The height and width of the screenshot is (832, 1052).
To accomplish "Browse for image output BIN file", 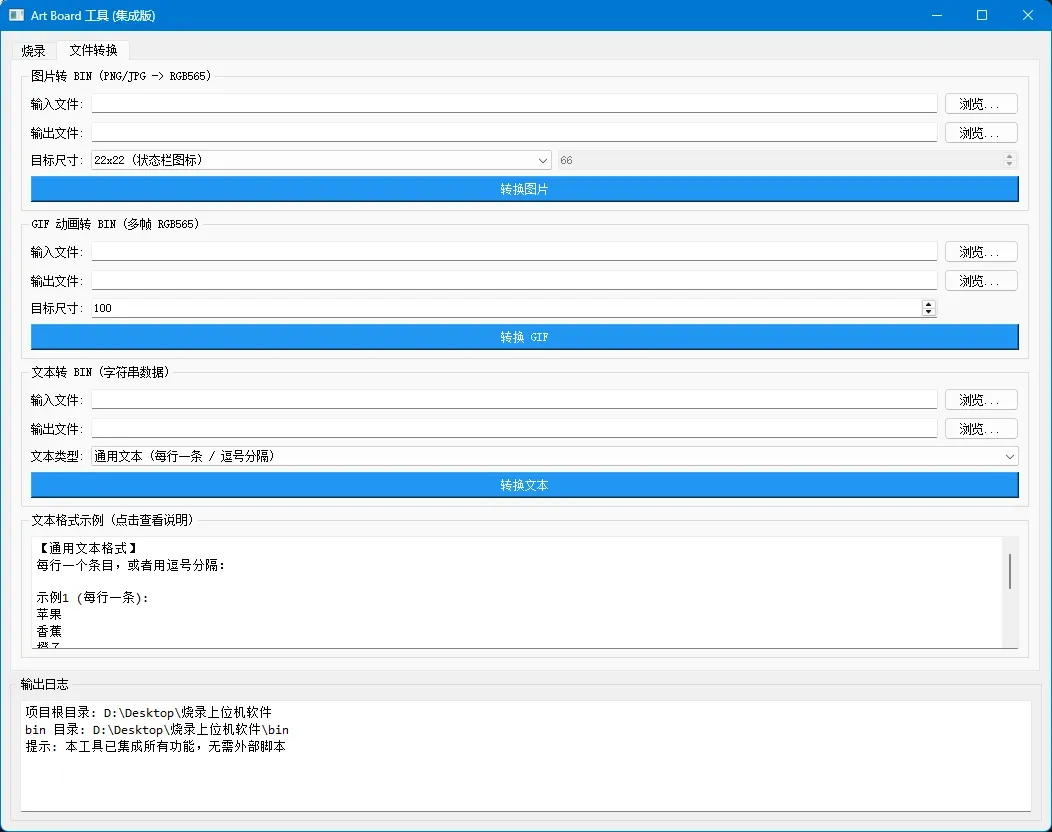I will [981, 133].
